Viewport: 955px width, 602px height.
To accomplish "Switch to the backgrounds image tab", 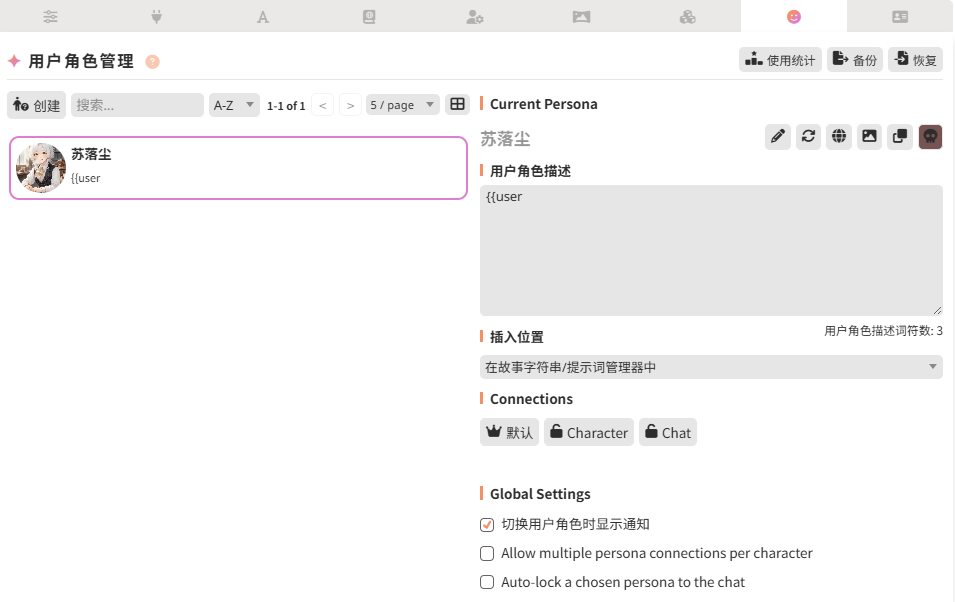I will [581, 16].
